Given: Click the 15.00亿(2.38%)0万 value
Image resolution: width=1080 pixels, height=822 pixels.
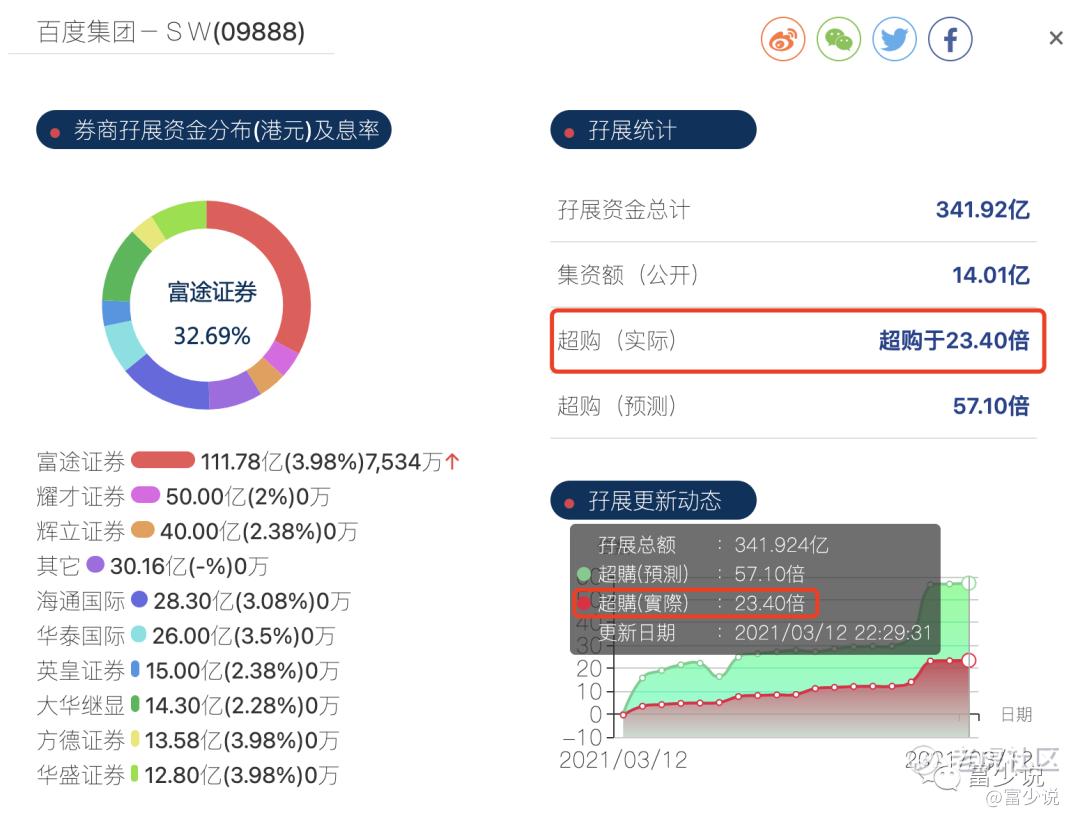Looking at the screenshot, I should tap(242, 670).
